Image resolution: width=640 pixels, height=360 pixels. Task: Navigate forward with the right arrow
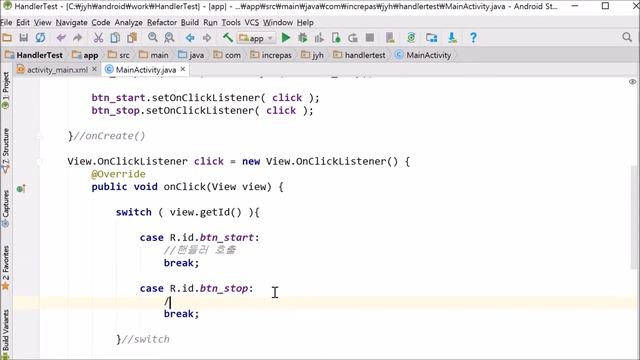pos(207,38)
